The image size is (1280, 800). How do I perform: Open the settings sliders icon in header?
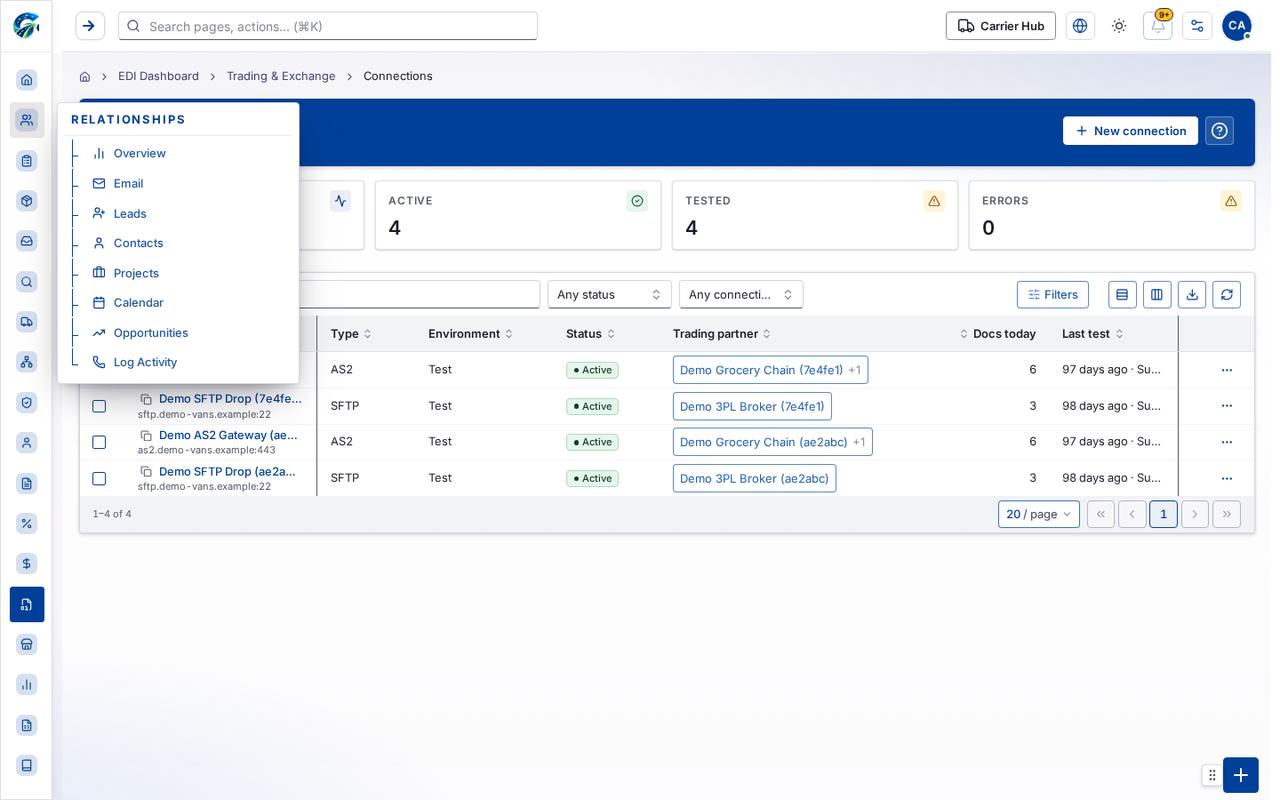1197,26
